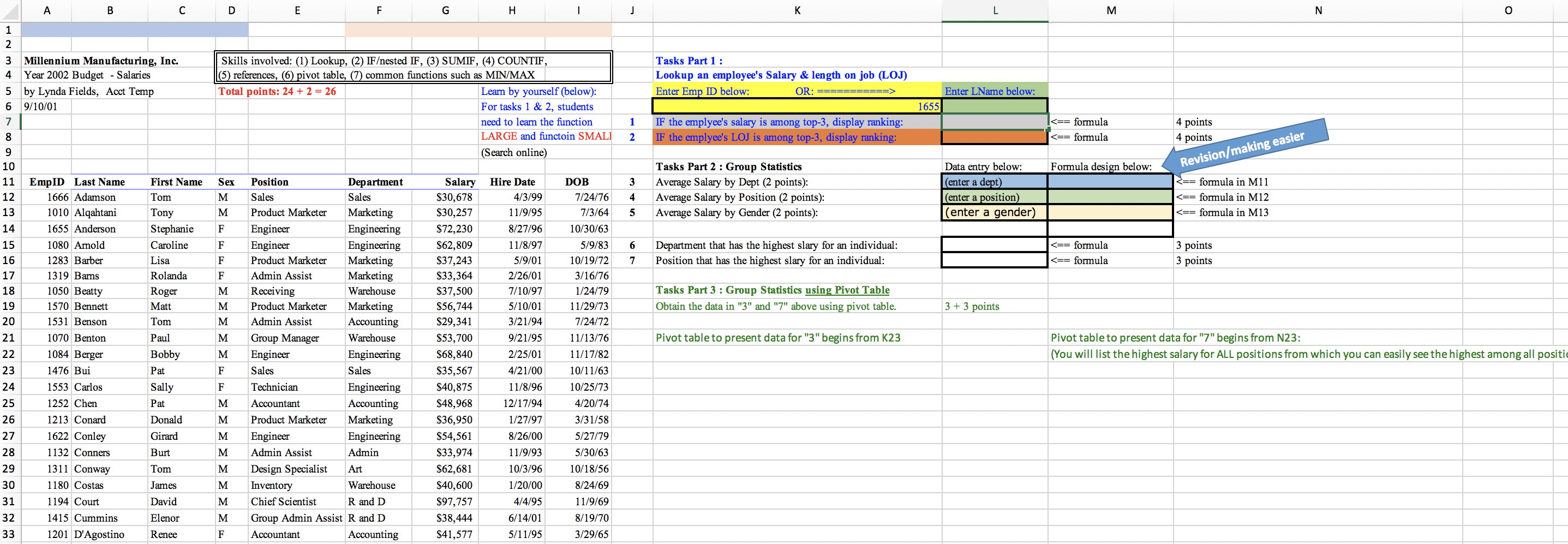
Task: Click the '(enter a position)' cell
Action: [x=995, y=197]
